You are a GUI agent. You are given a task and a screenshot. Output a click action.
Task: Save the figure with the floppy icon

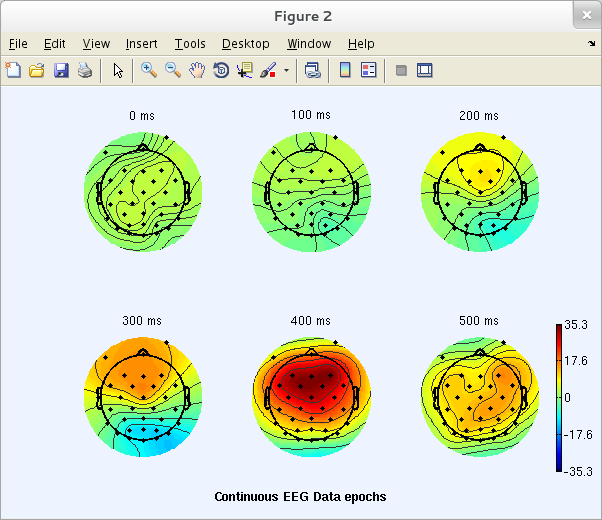tap(60, 70)
